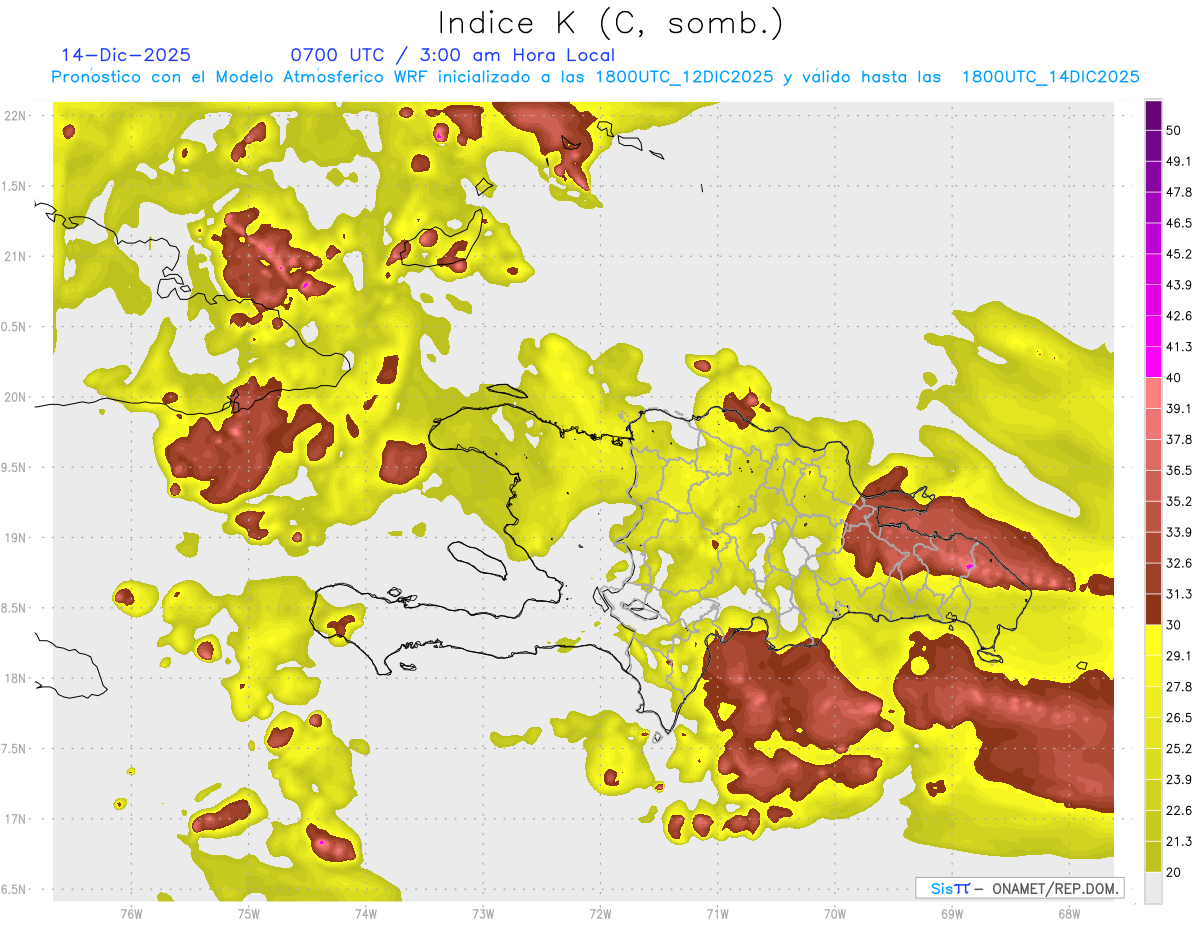Click the "22N" latitude label
This screenshot has width=1200, height=927.
(16, 116)
